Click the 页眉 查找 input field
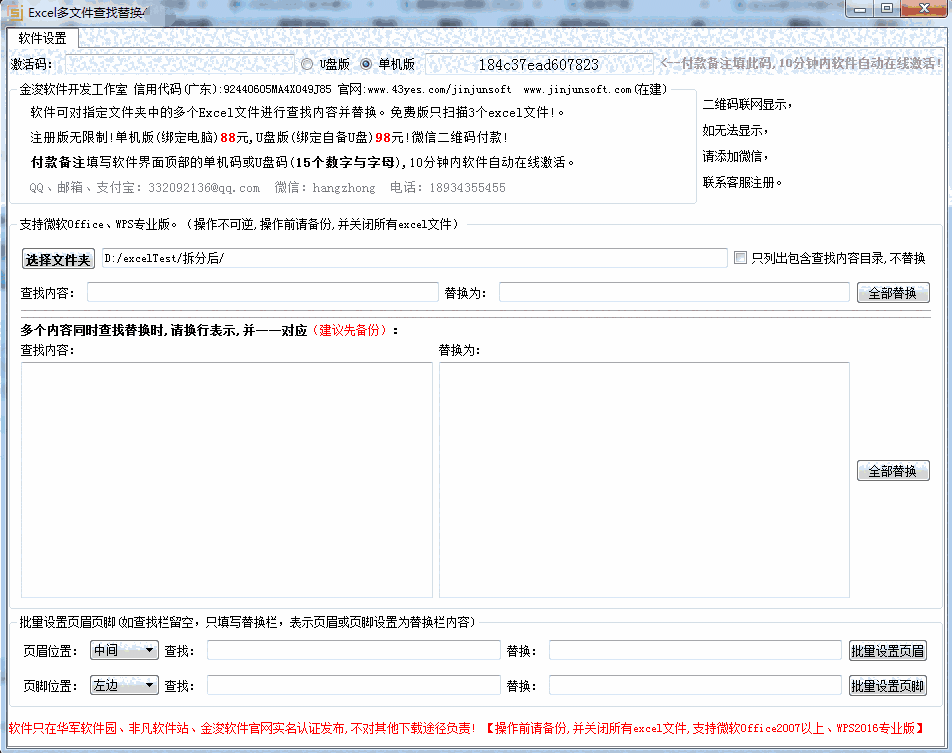 (x=350, y=649)
